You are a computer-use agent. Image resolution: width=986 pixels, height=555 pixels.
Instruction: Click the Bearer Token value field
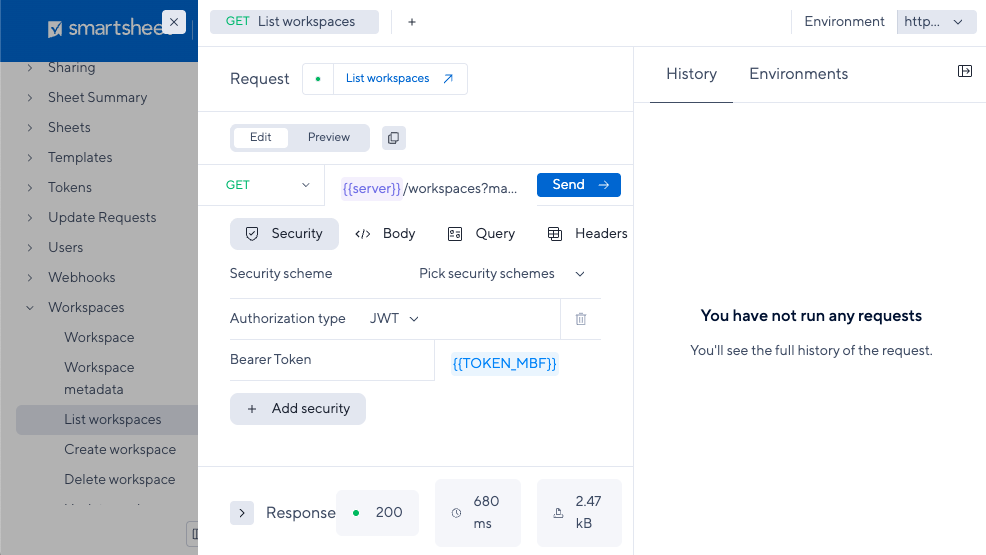point(505,364)
